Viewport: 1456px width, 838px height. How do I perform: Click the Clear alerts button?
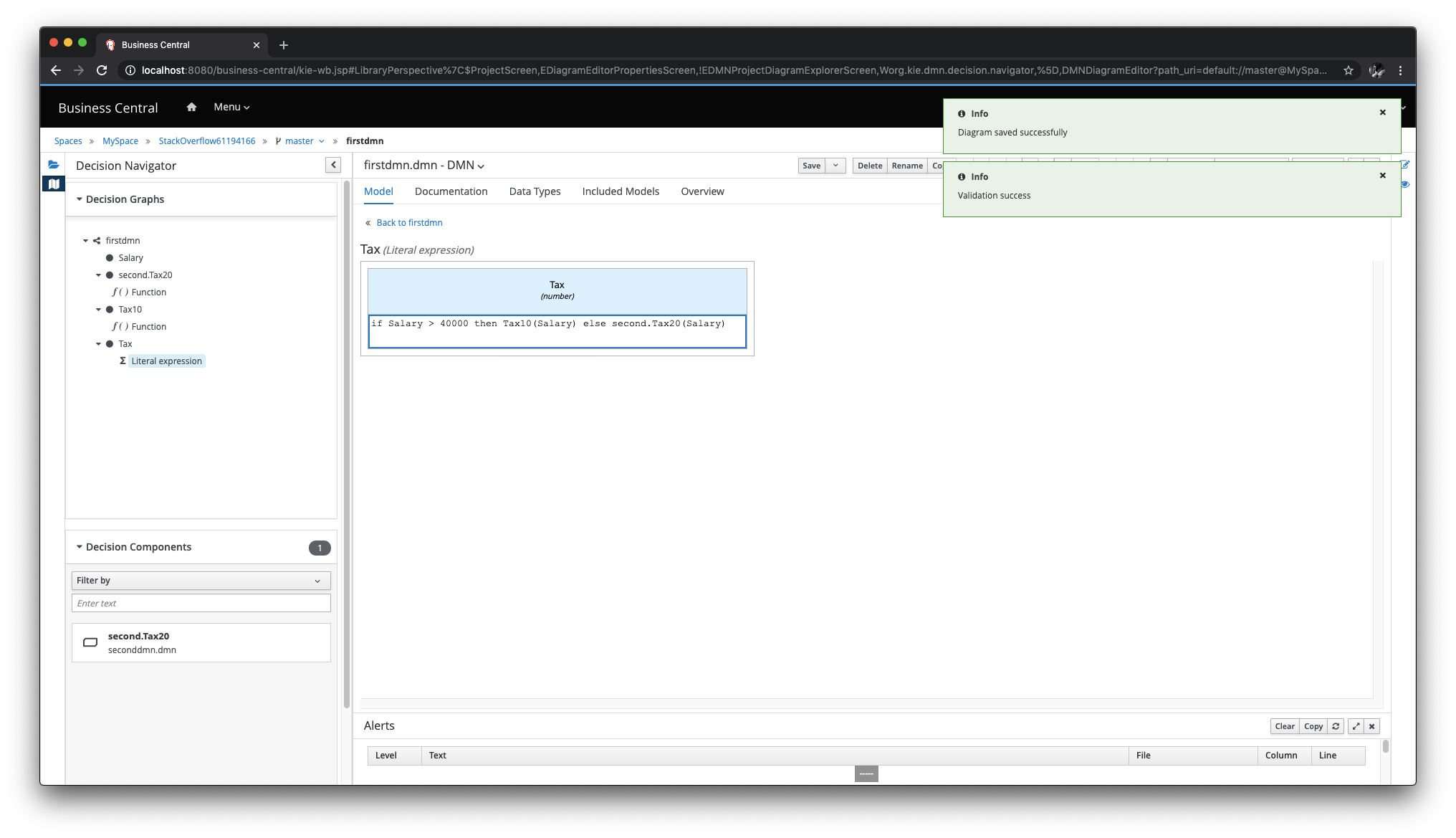click(x=1285, y=726)
